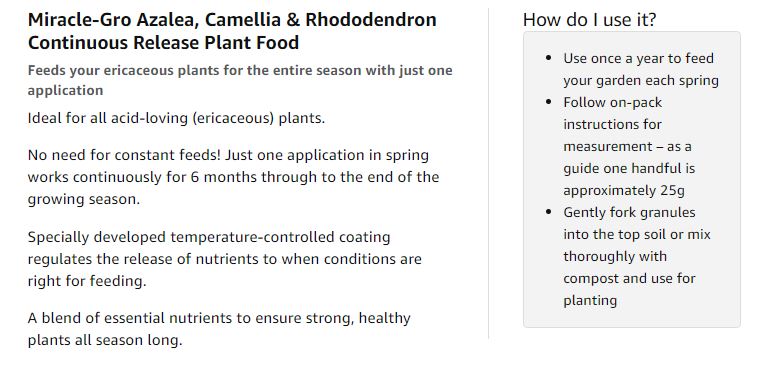Viewport: 760px width, 367px height.
Task: Click the third bullet point marker
Action: point(549,212)
